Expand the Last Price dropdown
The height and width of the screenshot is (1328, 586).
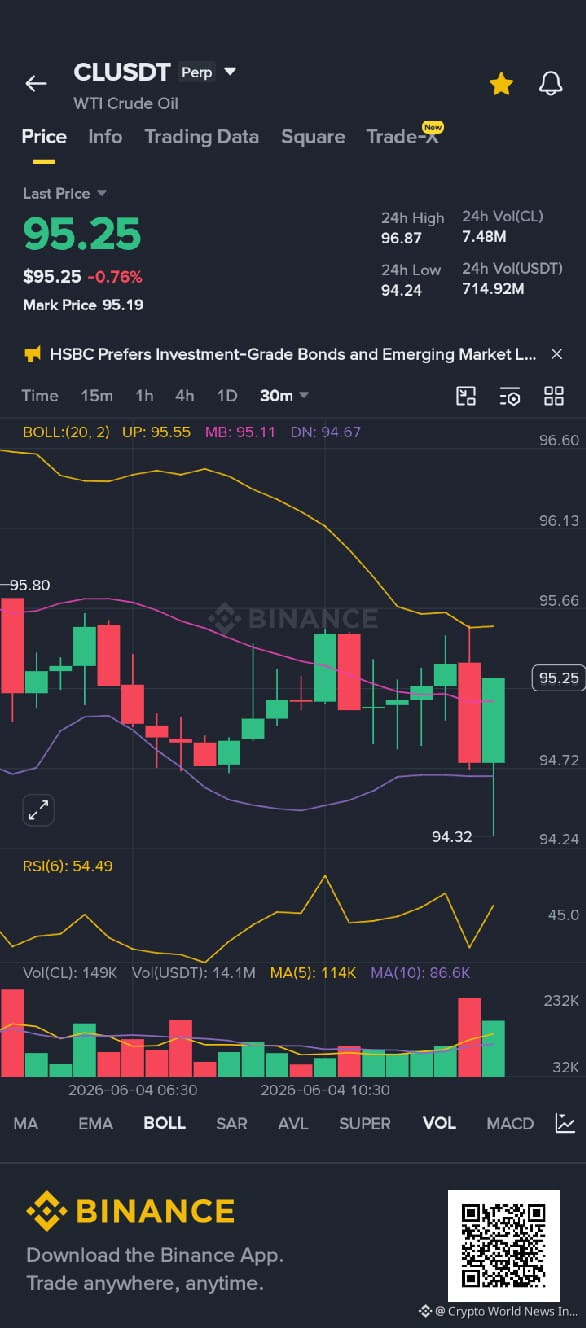(x=65, y=194)
